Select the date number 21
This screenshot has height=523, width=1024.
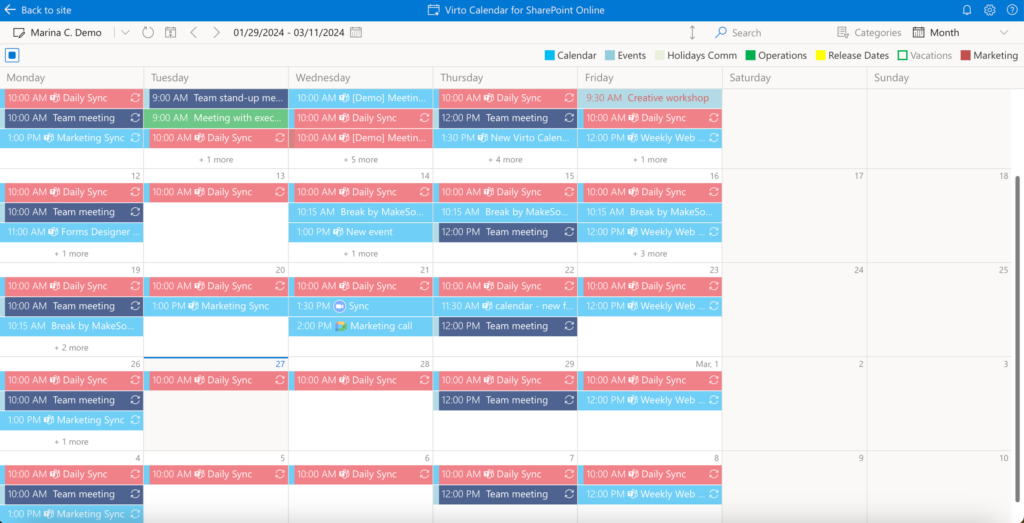424,270
